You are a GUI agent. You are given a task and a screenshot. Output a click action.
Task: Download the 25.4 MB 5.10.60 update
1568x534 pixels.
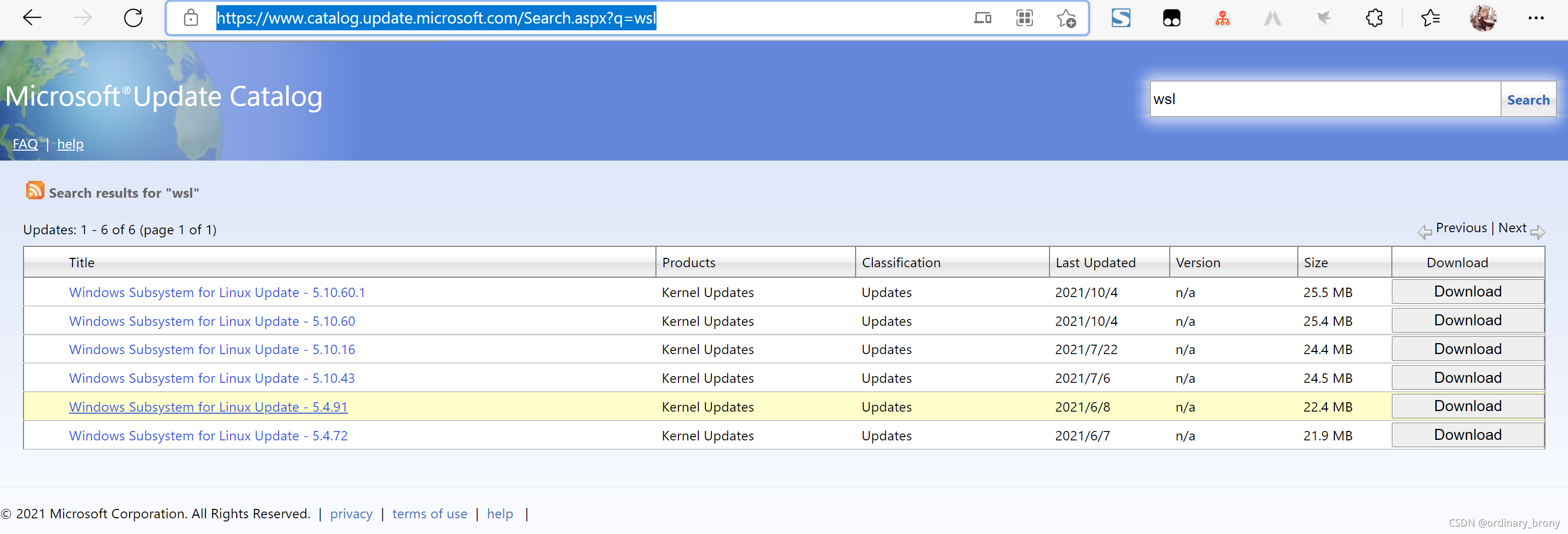point(1467,320)
